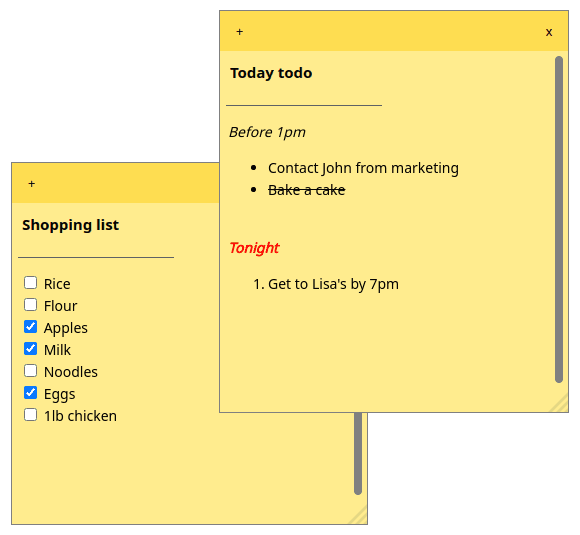Click the Get to Lisa's by 7pm entry

pyautogui.click(x=333, y=284)
